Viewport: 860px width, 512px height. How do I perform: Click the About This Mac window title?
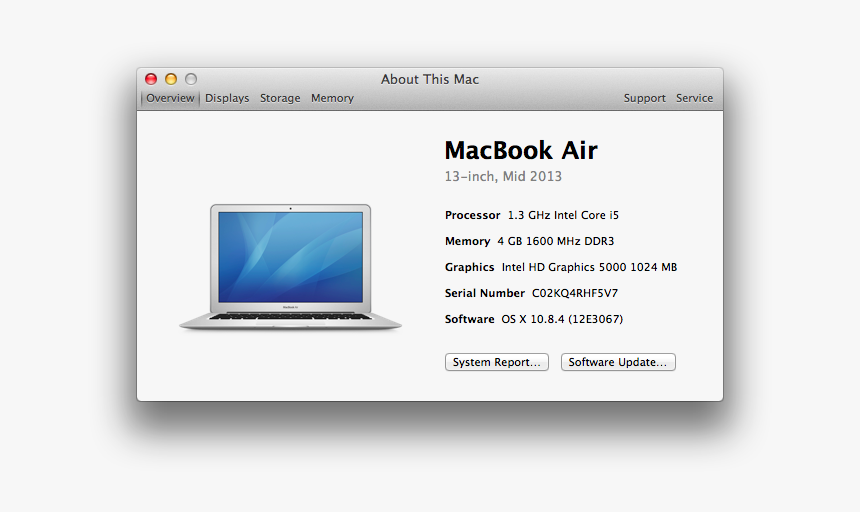[x=430, y=79]
